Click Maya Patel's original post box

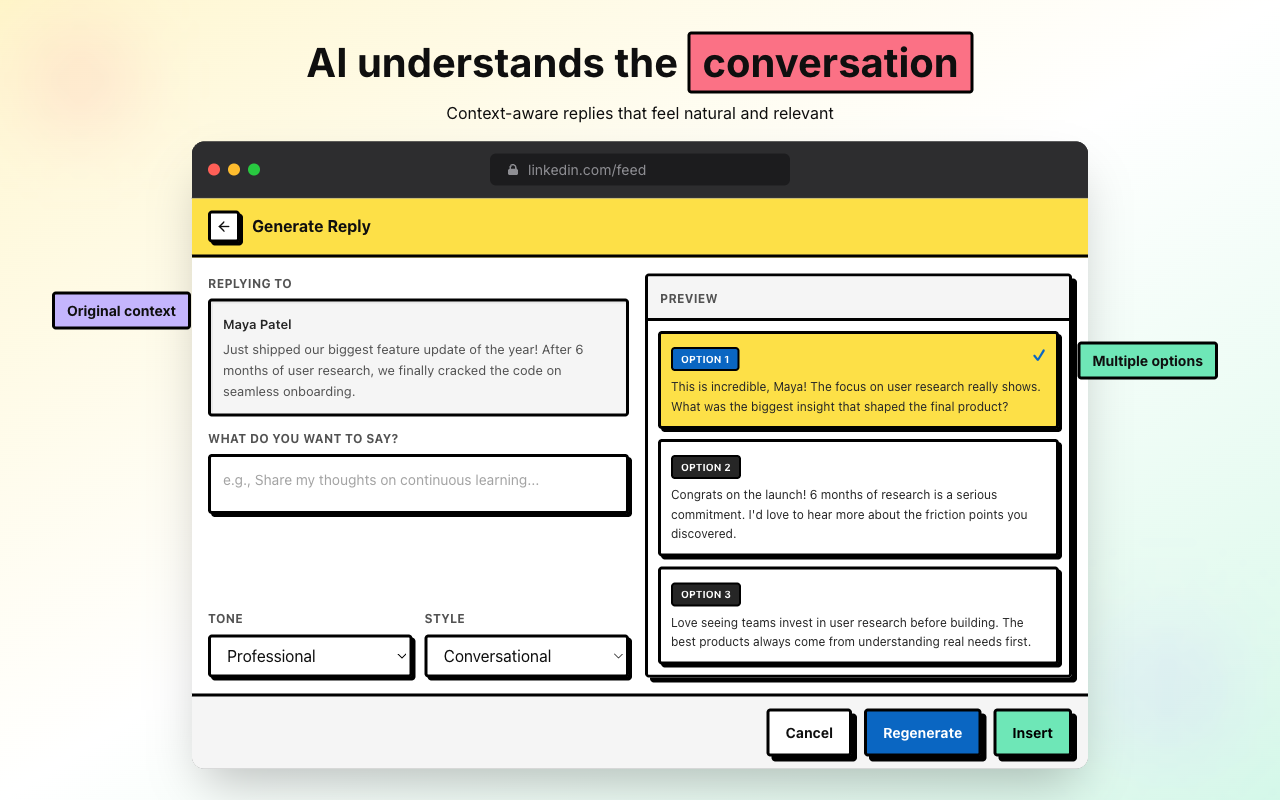418,357
